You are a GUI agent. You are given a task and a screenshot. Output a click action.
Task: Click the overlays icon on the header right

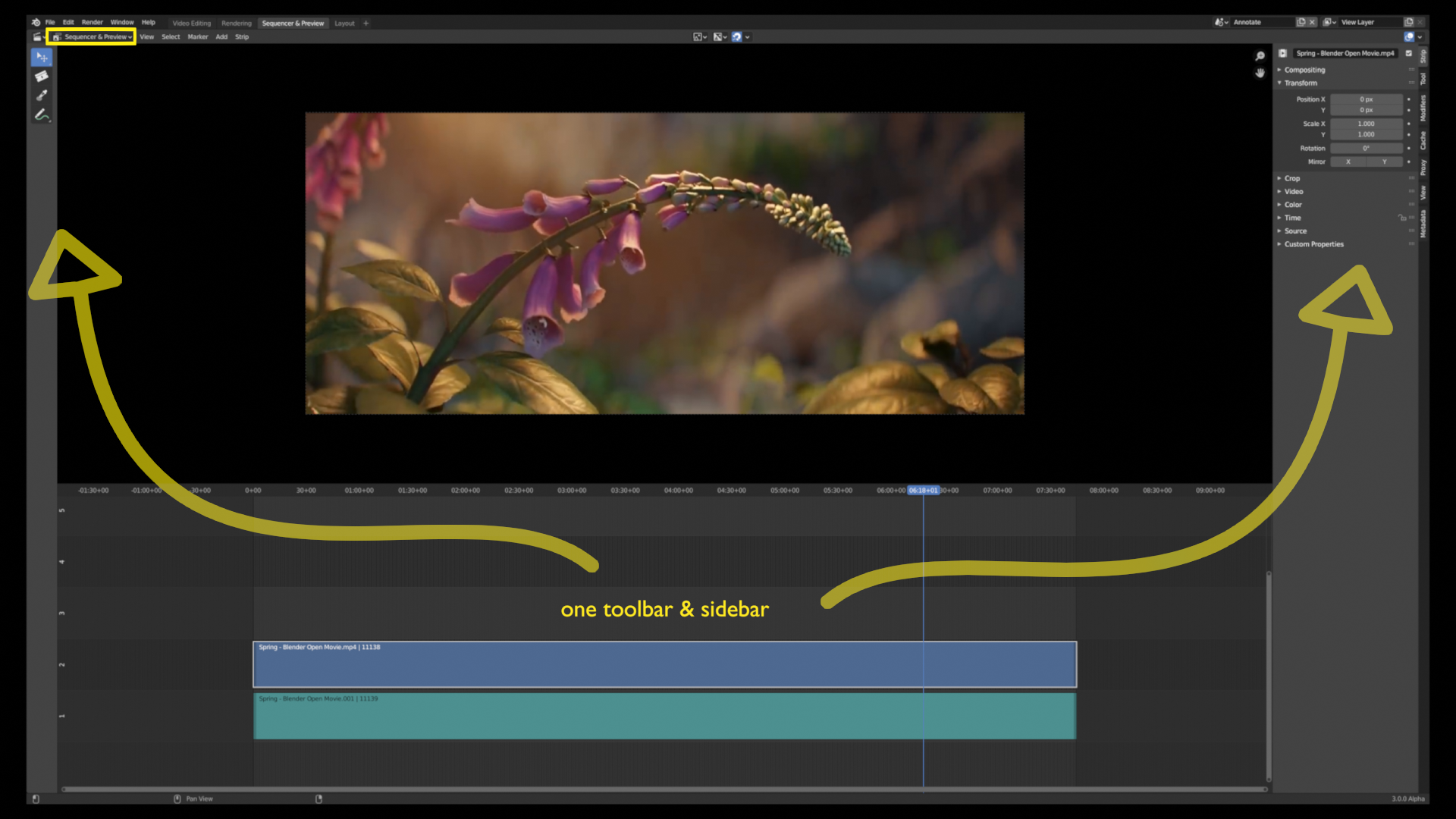(x=1408, y=36)
